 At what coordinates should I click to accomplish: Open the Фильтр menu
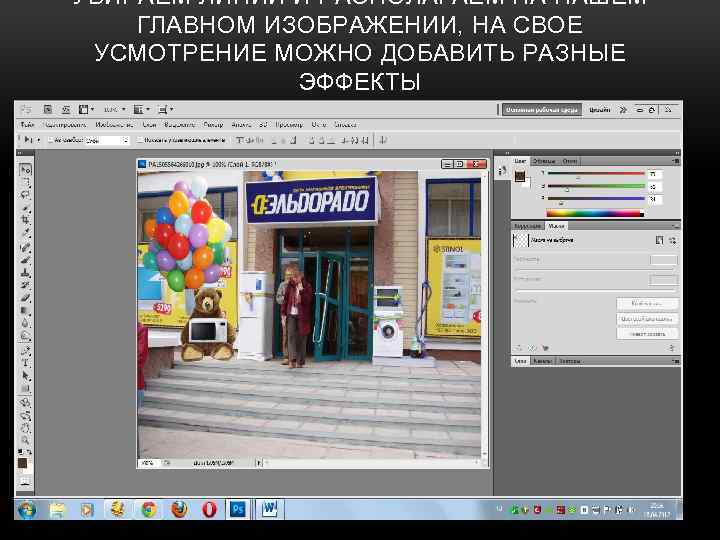[x=213, y=124]
